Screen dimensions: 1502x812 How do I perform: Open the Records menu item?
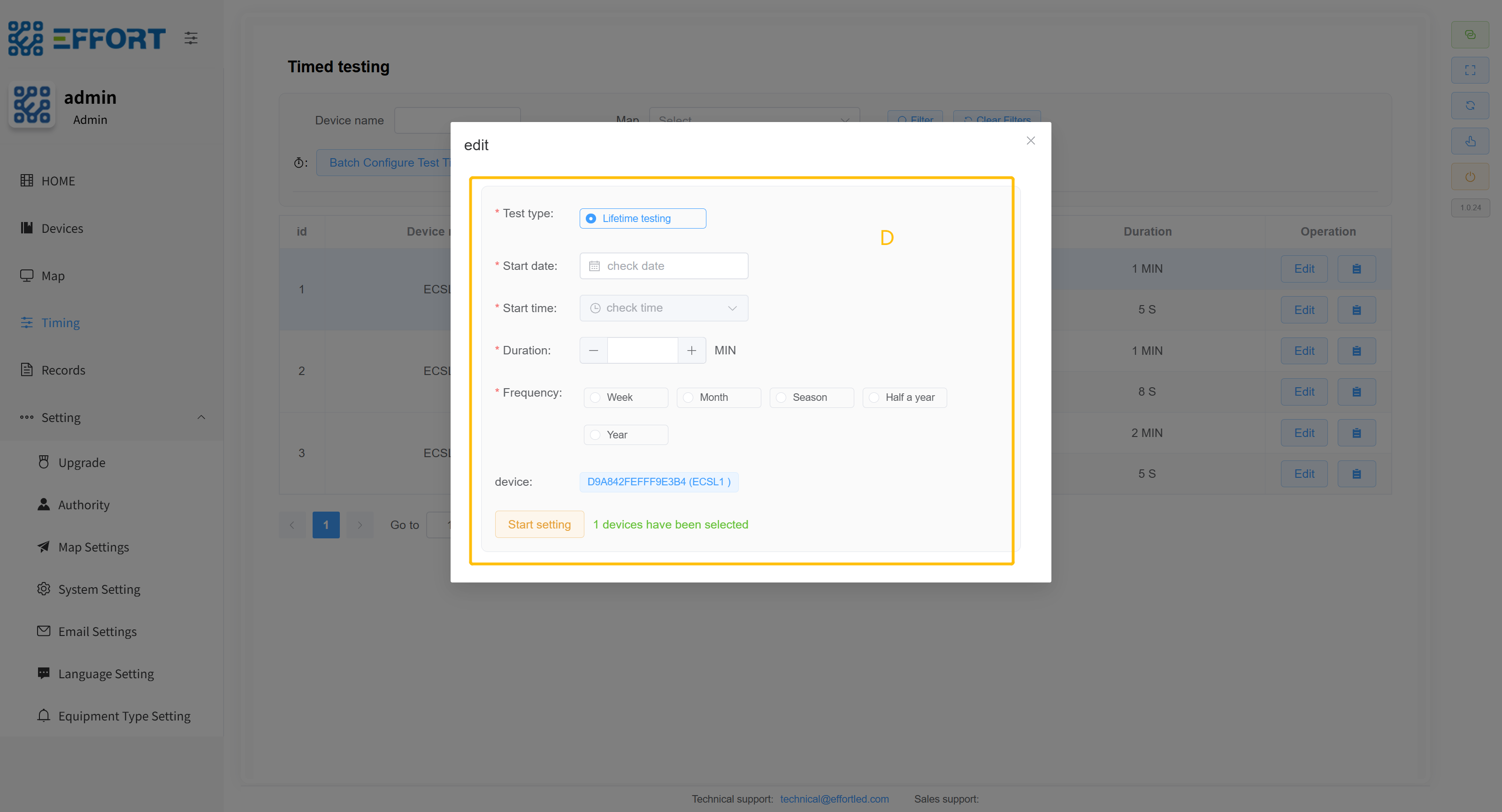click(63, 370)
